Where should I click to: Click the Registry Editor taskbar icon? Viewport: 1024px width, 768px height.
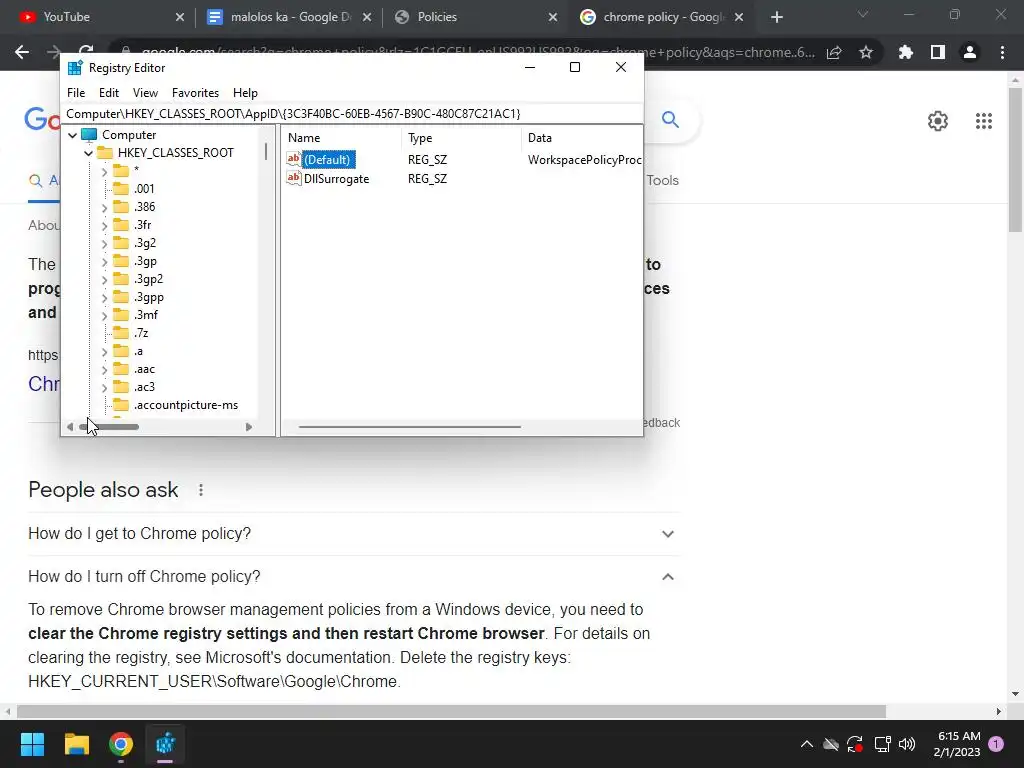tap(165, 744)
